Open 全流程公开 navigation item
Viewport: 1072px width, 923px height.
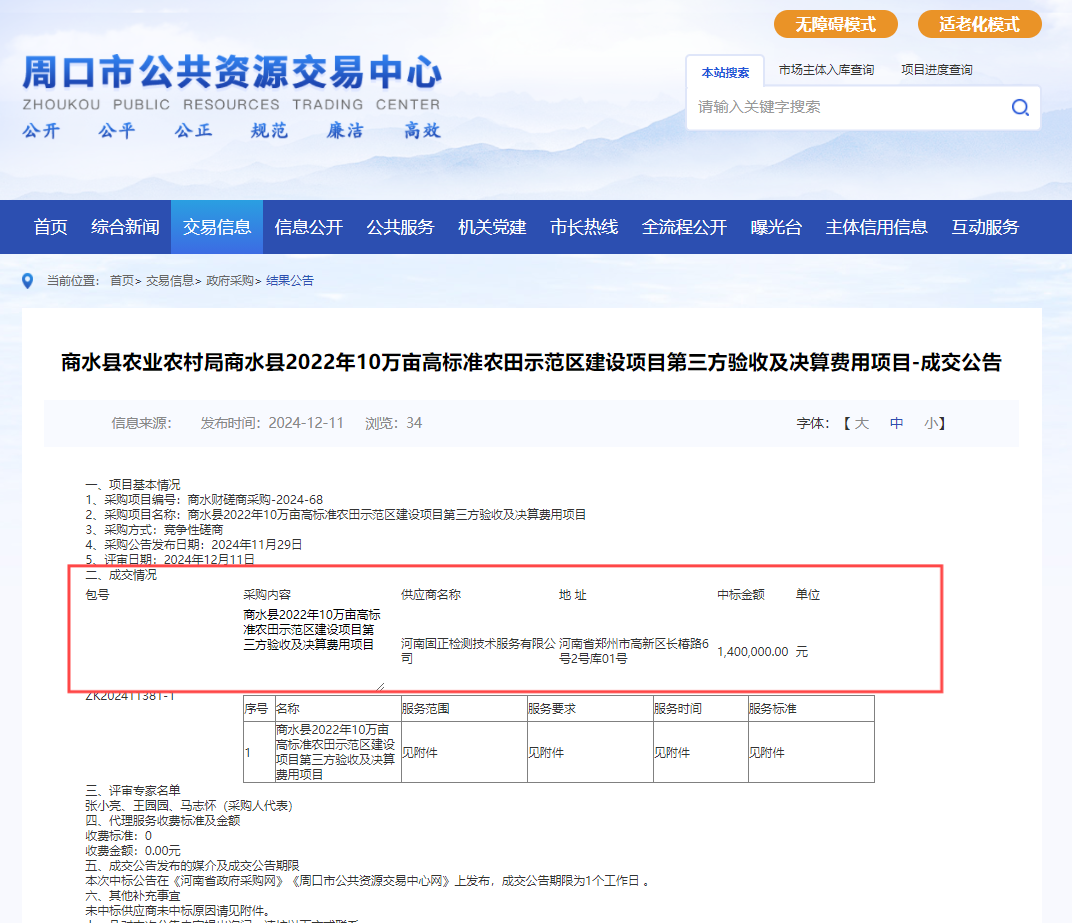tap(684, 227)
